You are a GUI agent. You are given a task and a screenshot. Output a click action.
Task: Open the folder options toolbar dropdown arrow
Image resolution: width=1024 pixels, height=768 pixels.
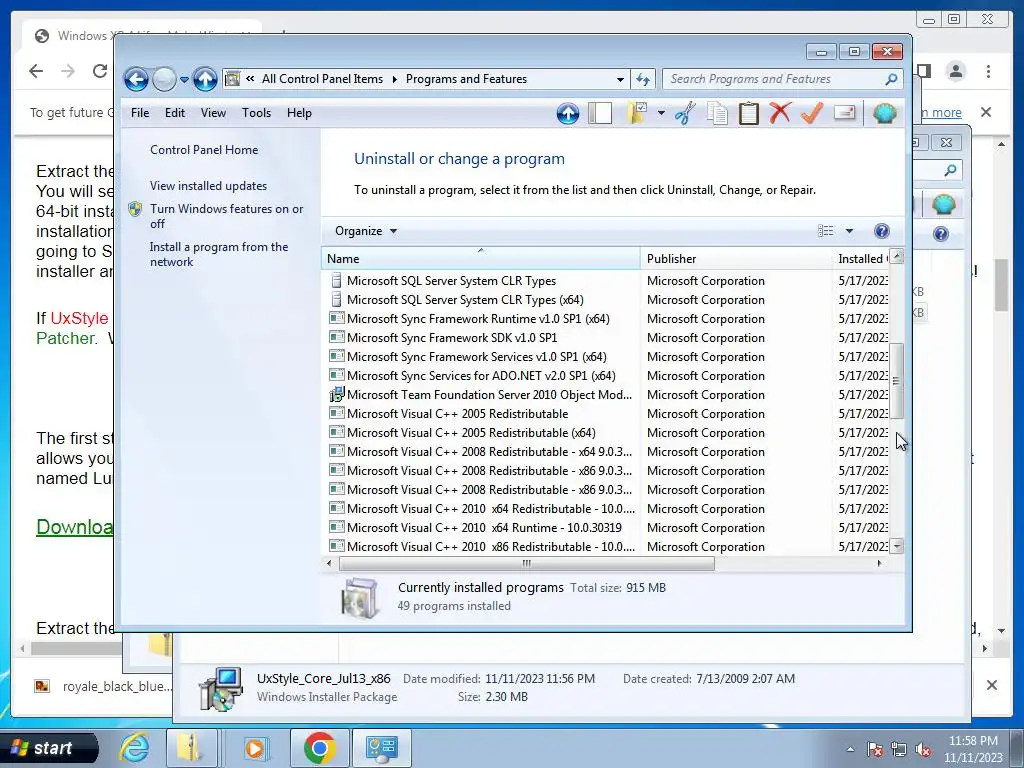coord(661,114)
